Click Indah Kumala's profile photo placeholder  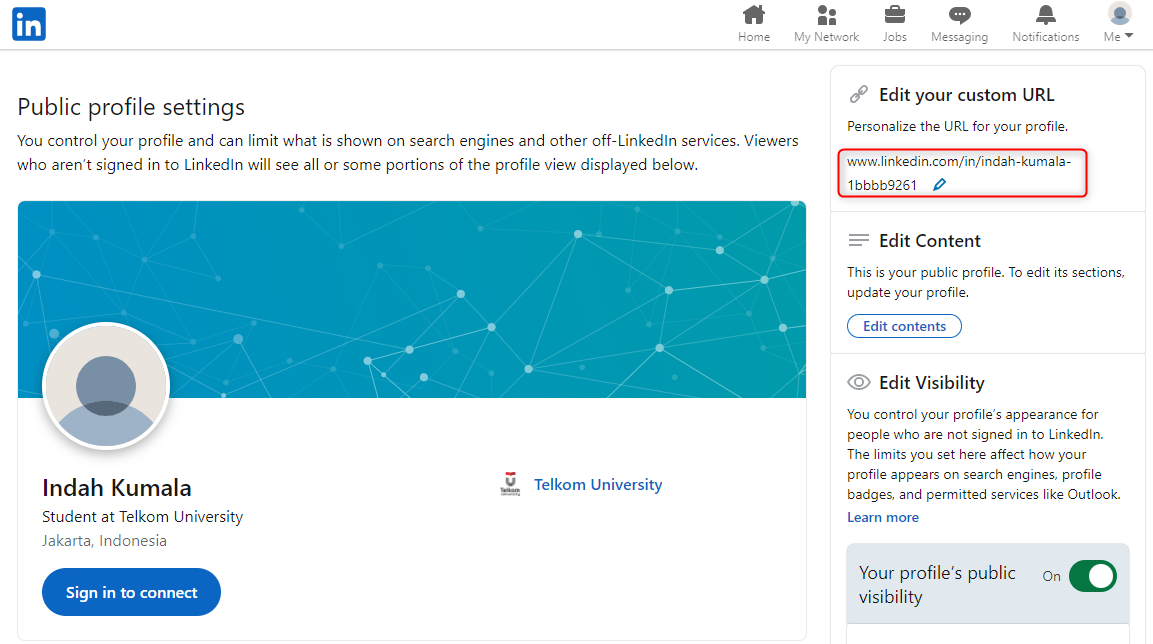106,385
